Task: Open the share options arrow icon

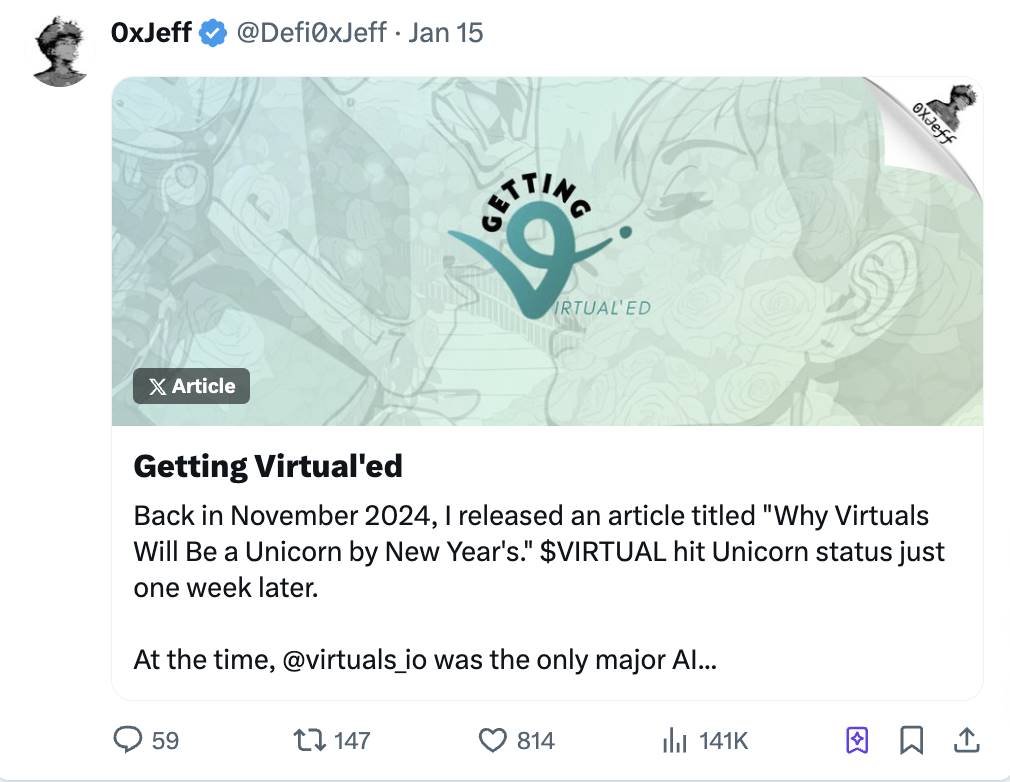Action: pos(965,740)
